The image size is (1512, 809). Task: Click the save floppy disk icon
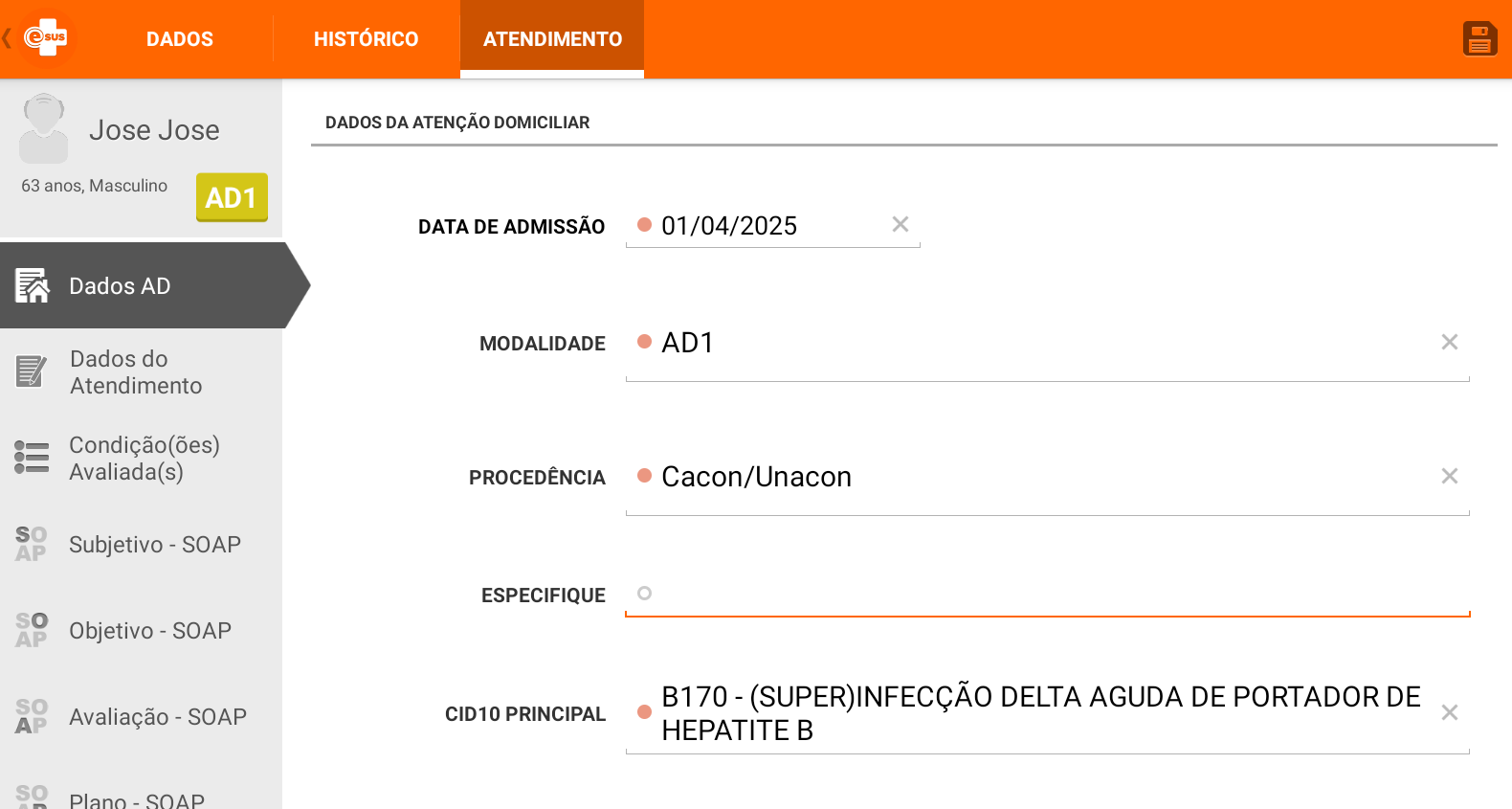point(1479,39)
